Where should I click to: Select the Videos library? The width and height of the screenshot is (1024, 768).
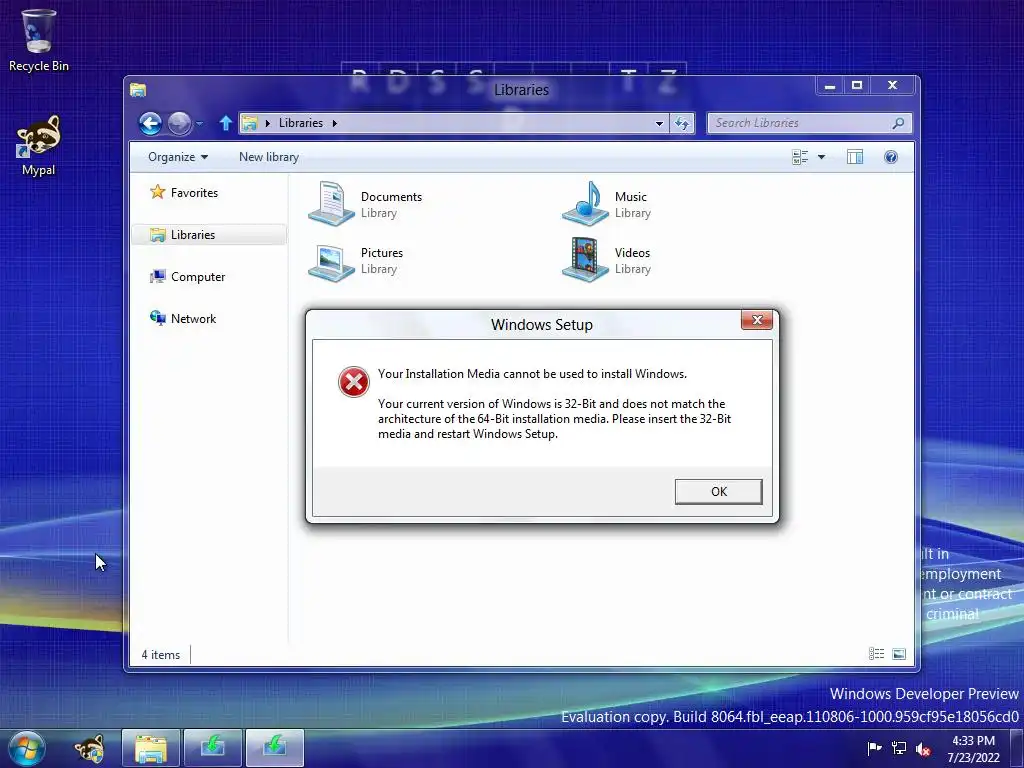point(607,261)
